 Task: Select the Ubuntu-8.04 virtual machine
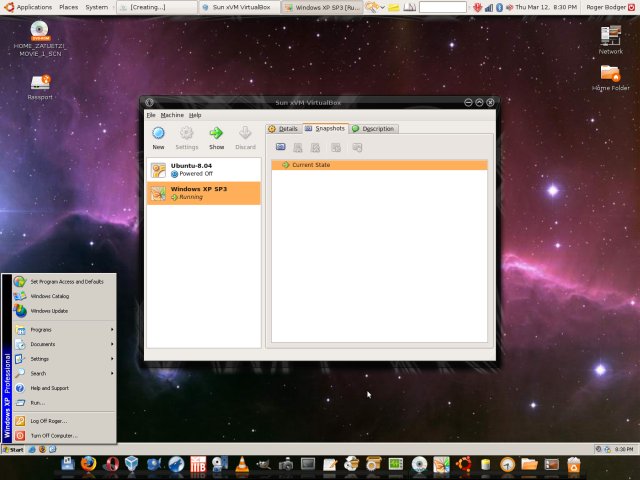click(203, 169)
